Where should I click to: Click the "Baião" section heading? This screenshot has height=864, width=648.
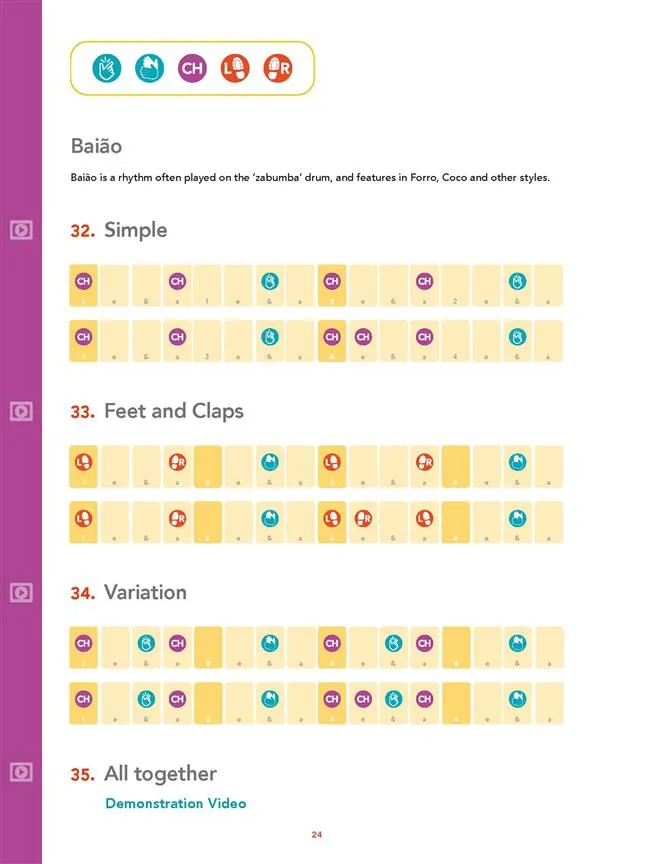tap(96, 146)
